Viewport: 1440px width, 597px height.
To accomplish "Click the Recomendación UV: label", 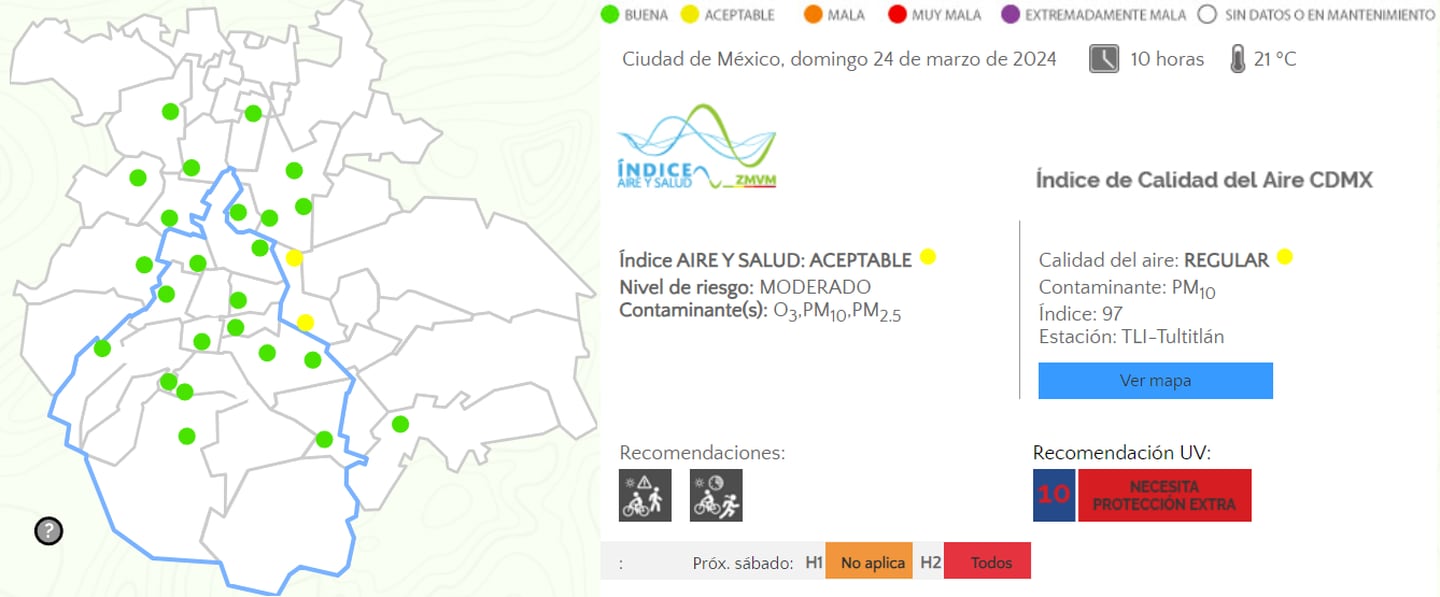I will 1122,452.
